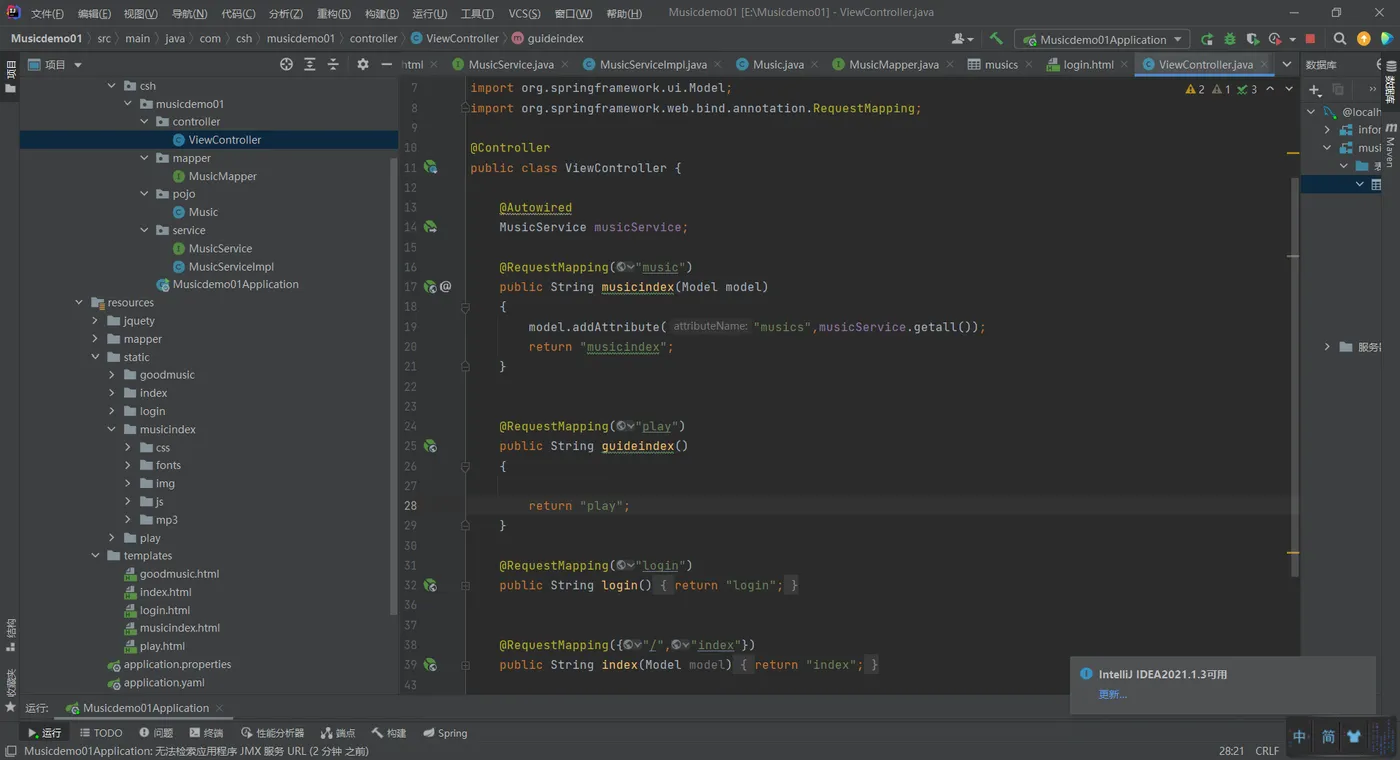Open the 构建 Build tool window

389,733
